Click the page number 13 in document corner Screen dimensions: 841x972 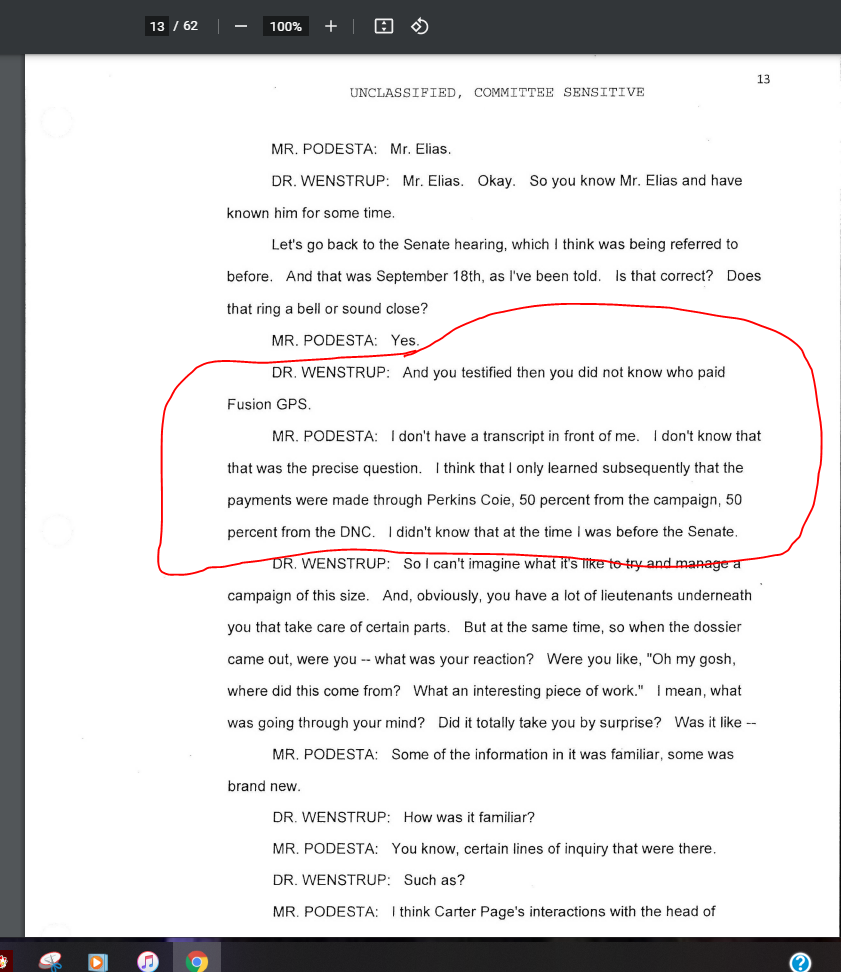pos(763,79)
